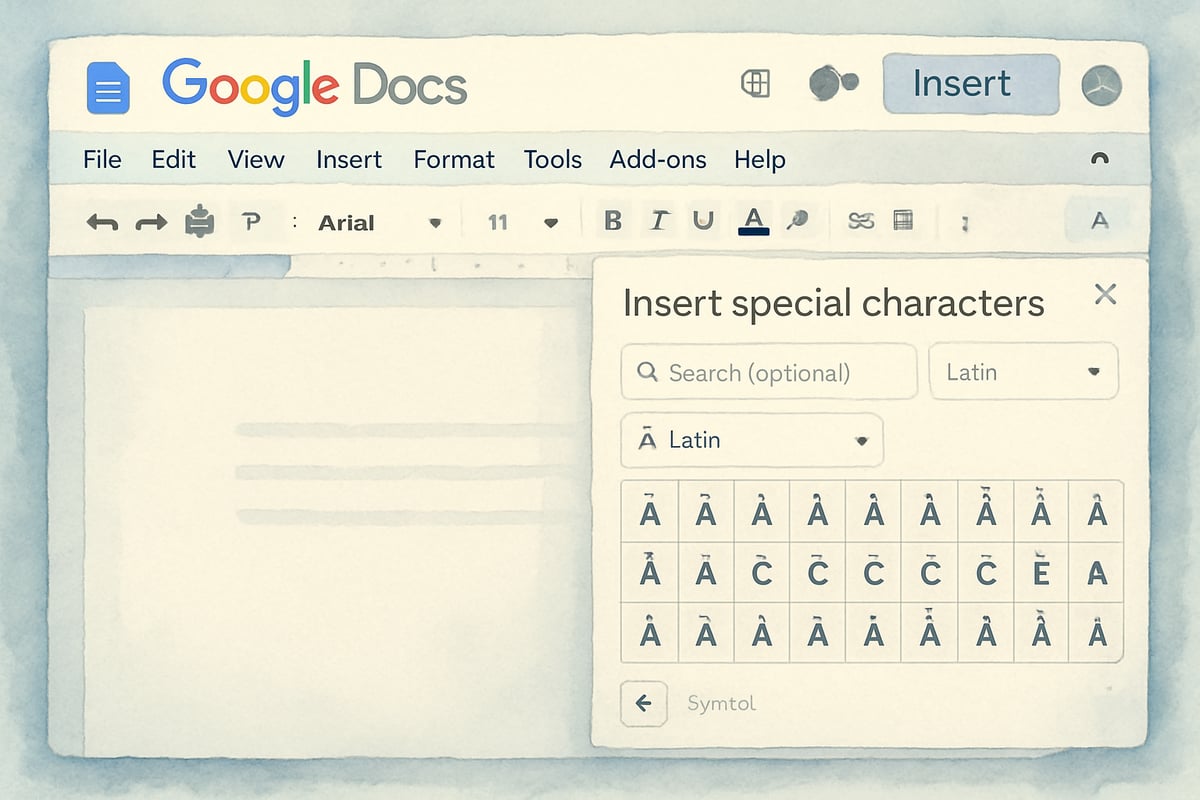The image size is (1200, 800).
Task: Open the Arial font dropdown
Action: tap(380, 223)
